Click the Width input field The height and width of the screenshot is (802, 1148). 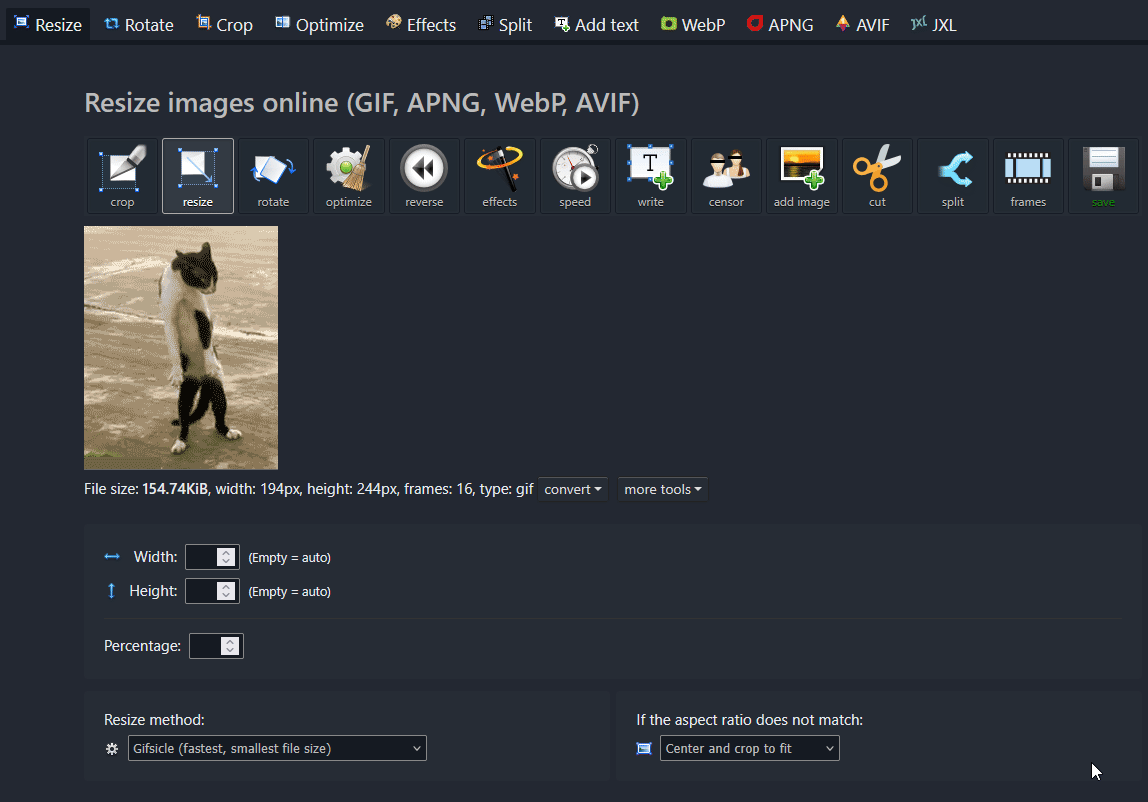pyautogui.click(x=201, y=557)
